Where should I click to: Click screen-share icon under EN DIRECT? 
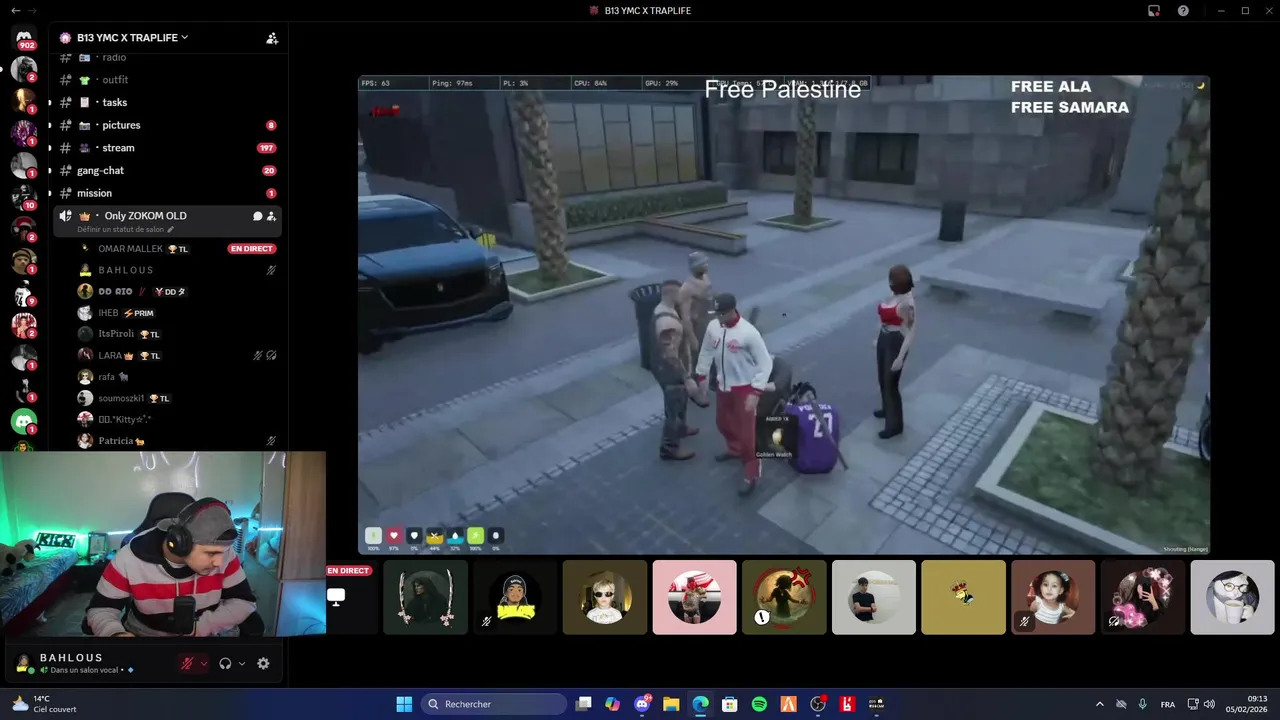(x=336, y=596)
